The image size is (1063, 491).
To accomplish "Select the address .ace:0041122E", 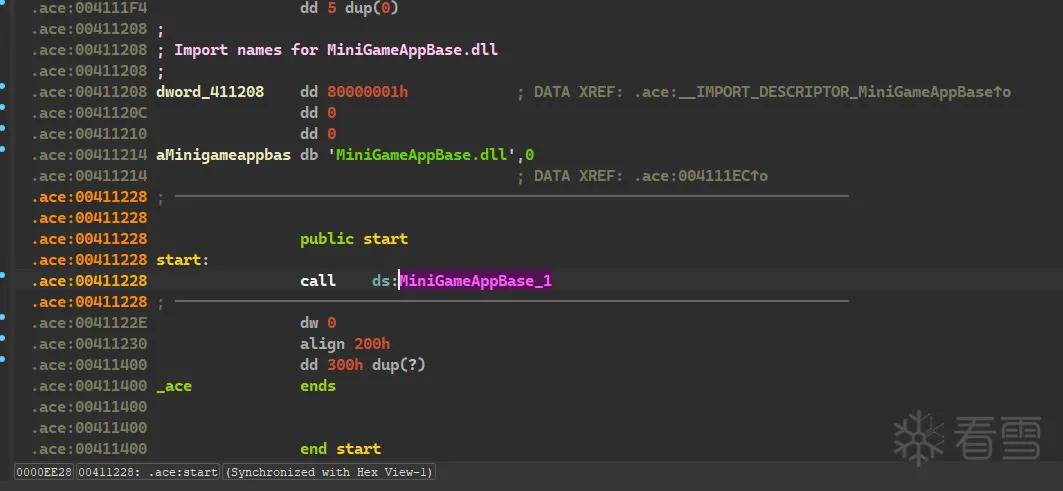I will (89, 323).
